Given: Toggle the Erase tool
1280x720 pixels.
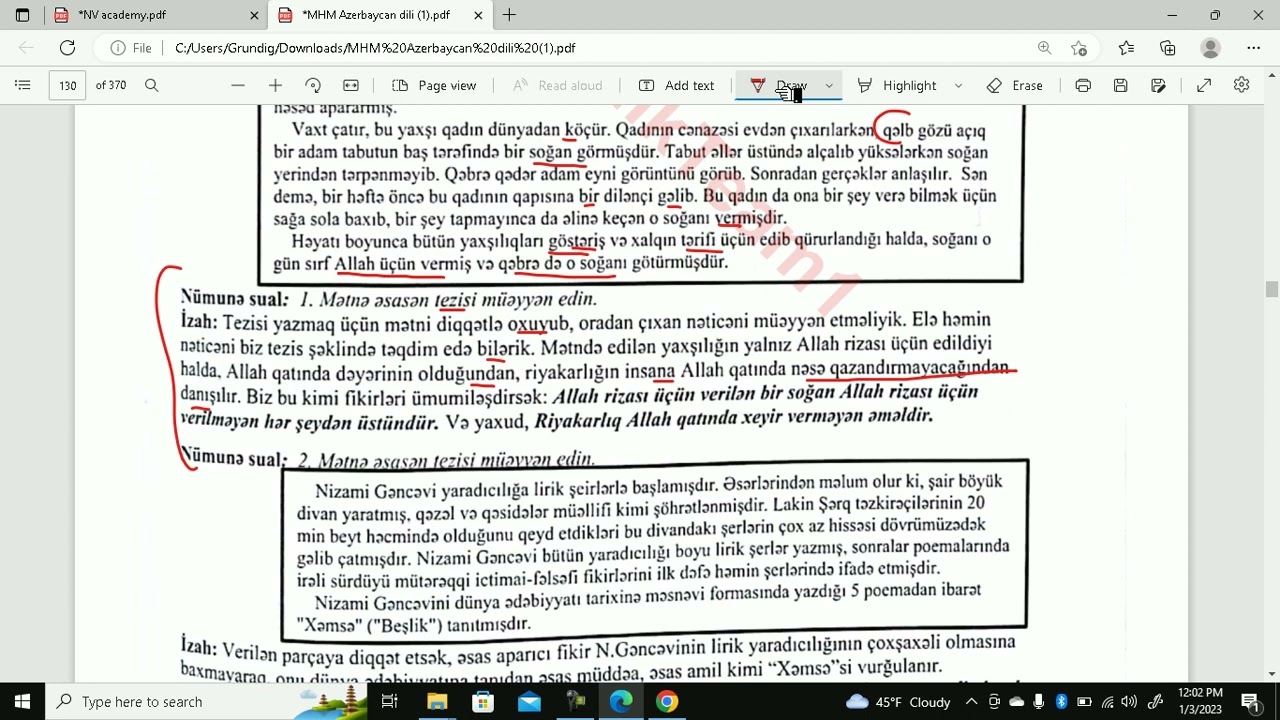Looking at the screenshot, I should pyautogui.click(x=1015, y=86).
